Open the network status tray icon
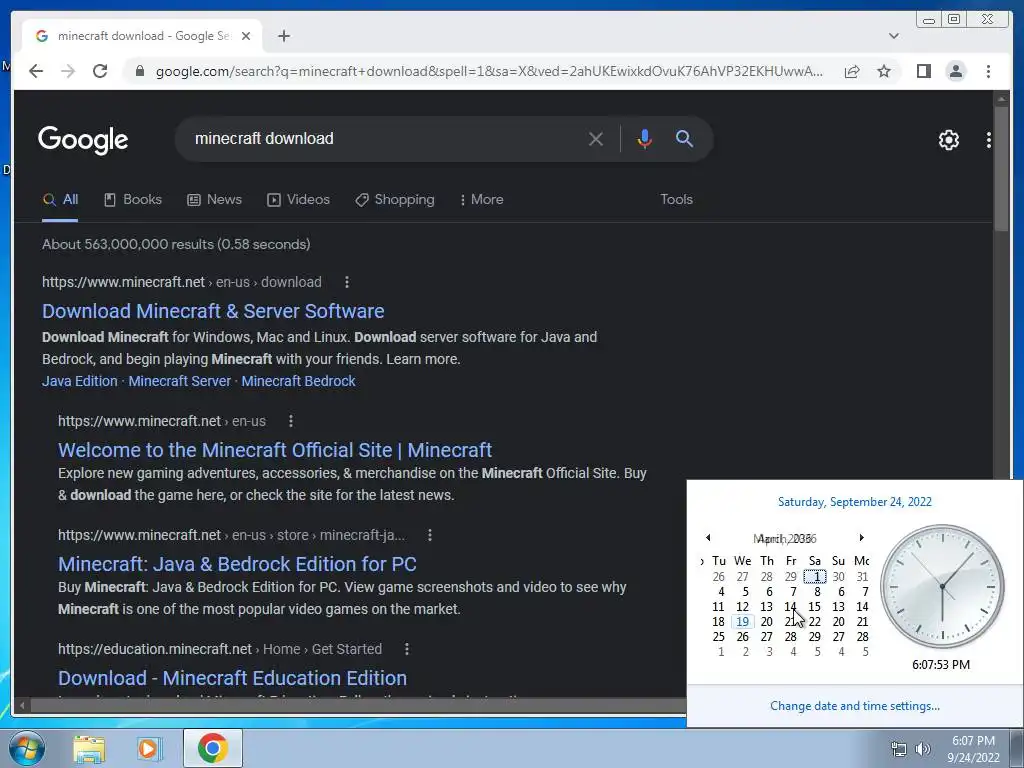 899,749
